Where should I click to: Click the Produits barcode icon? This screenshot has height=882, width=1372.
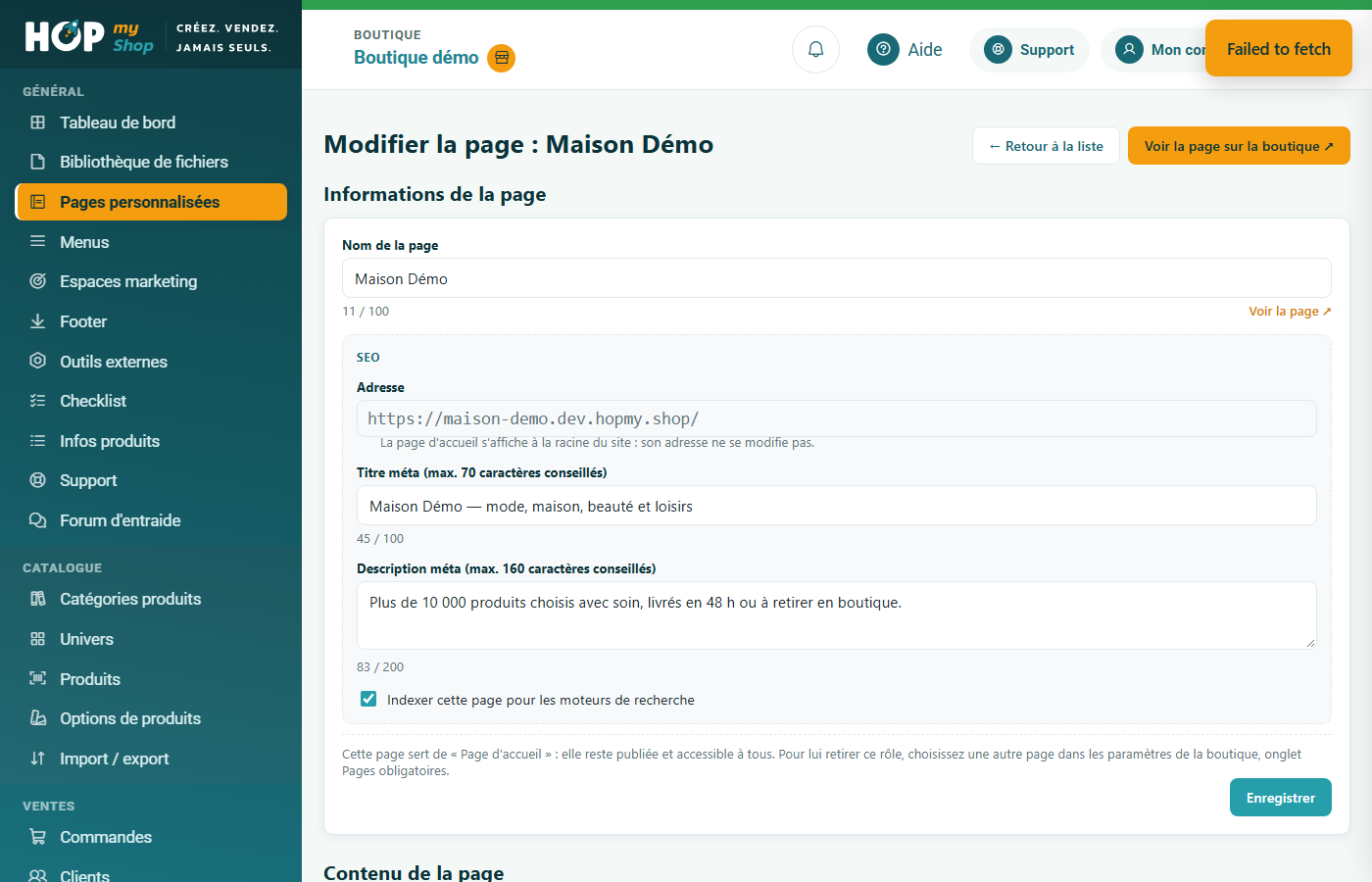[x=38, y=678]
